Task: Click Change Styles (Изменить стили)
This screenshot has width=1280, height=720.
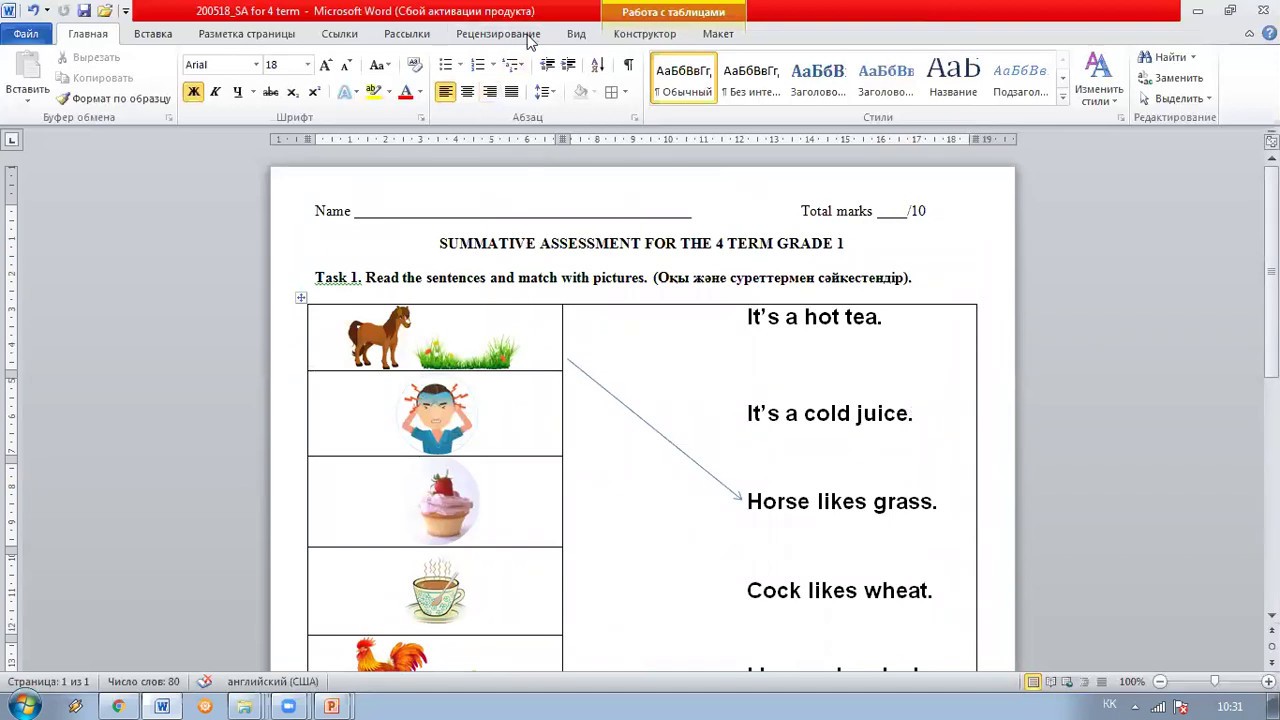Action: pos(1098,80)
